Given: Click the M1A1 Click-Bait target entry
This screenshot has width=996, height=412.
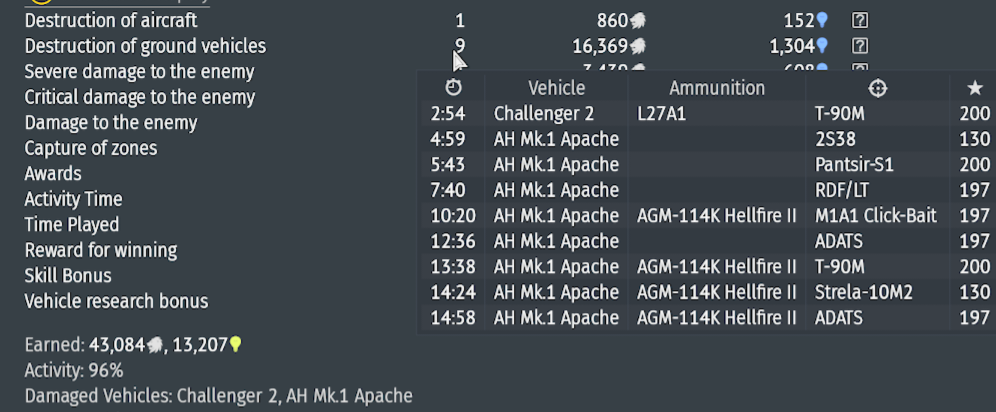Looking at the screenshot, I should click(876, 216).
